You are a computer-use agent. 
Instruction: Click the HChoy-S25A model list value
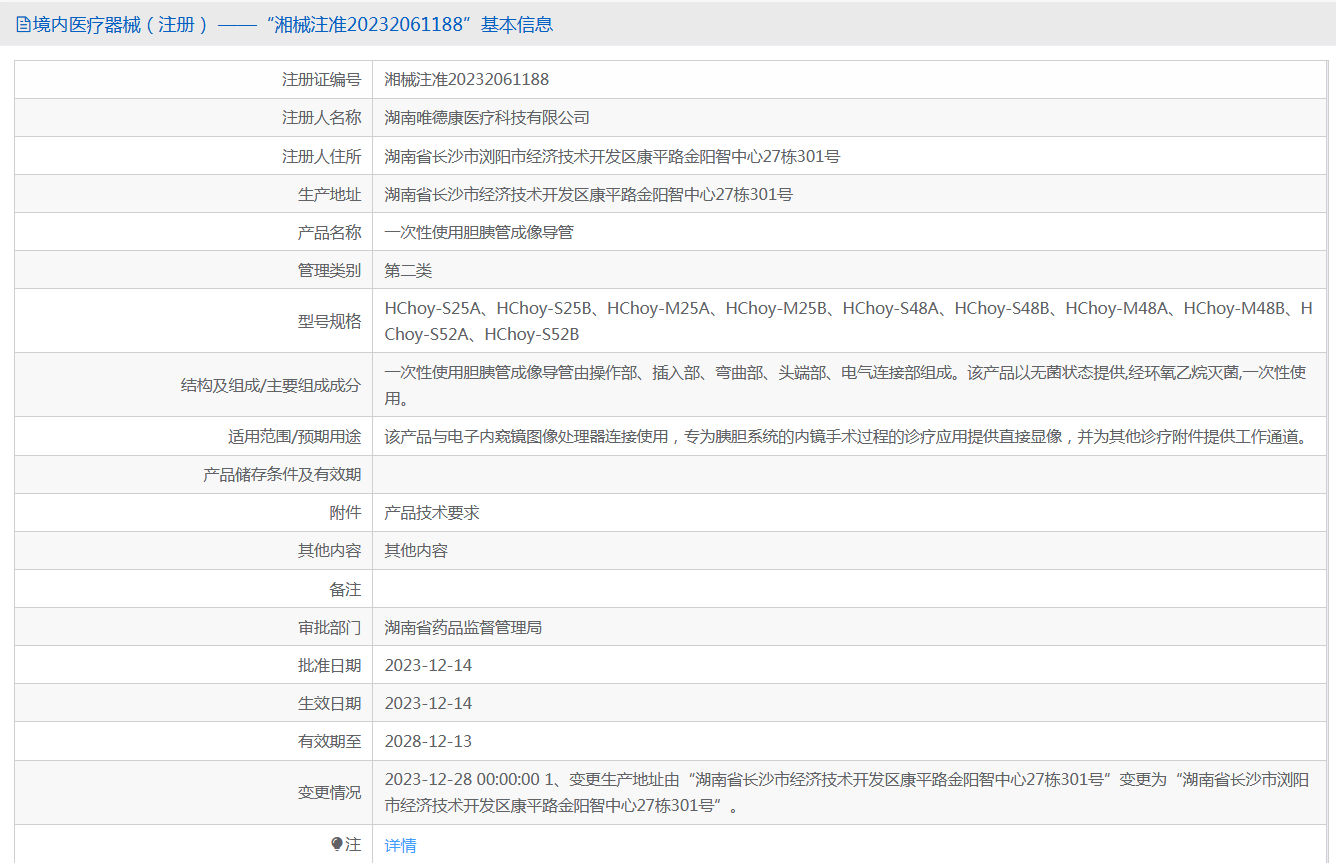(x=848, y=322)
